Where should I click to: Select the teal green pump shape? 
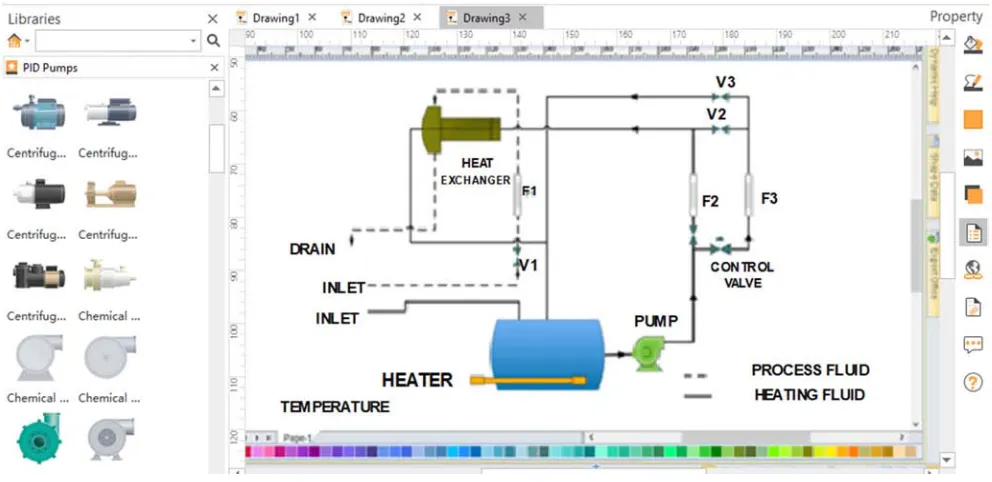tap(40, 439)
